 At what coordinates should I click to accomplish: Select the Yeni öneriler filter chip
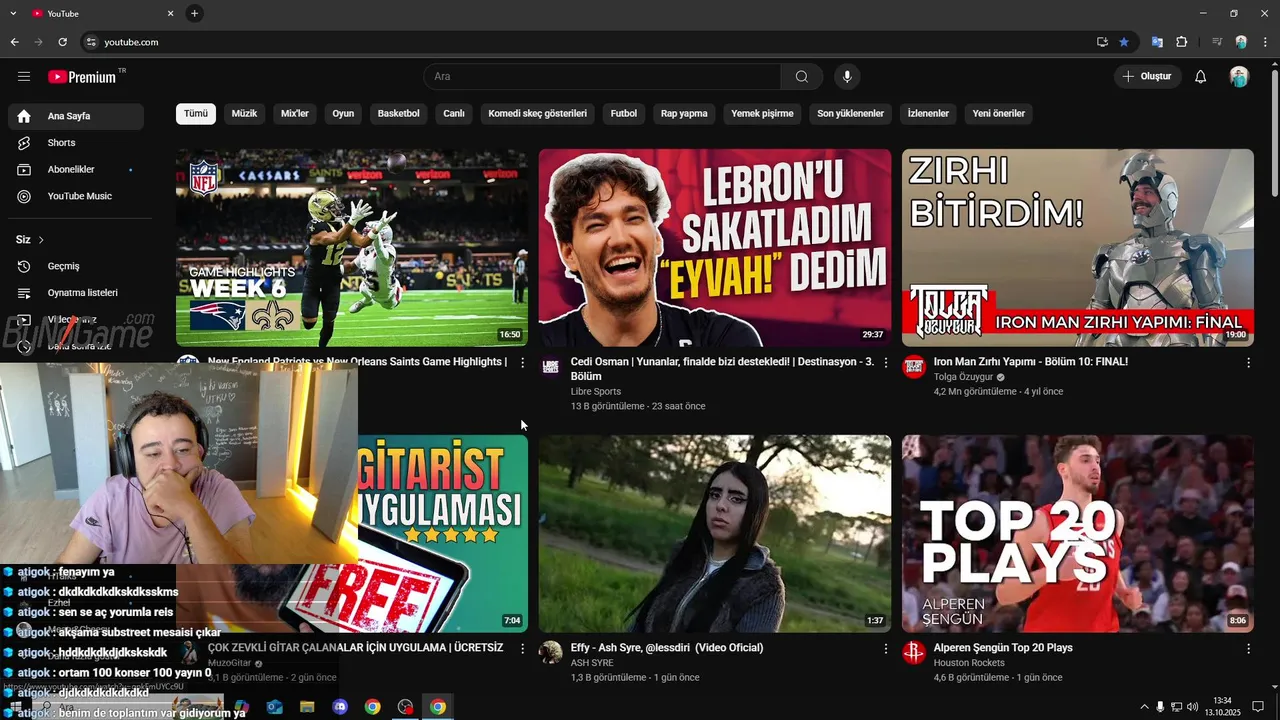tap(999, 114)
